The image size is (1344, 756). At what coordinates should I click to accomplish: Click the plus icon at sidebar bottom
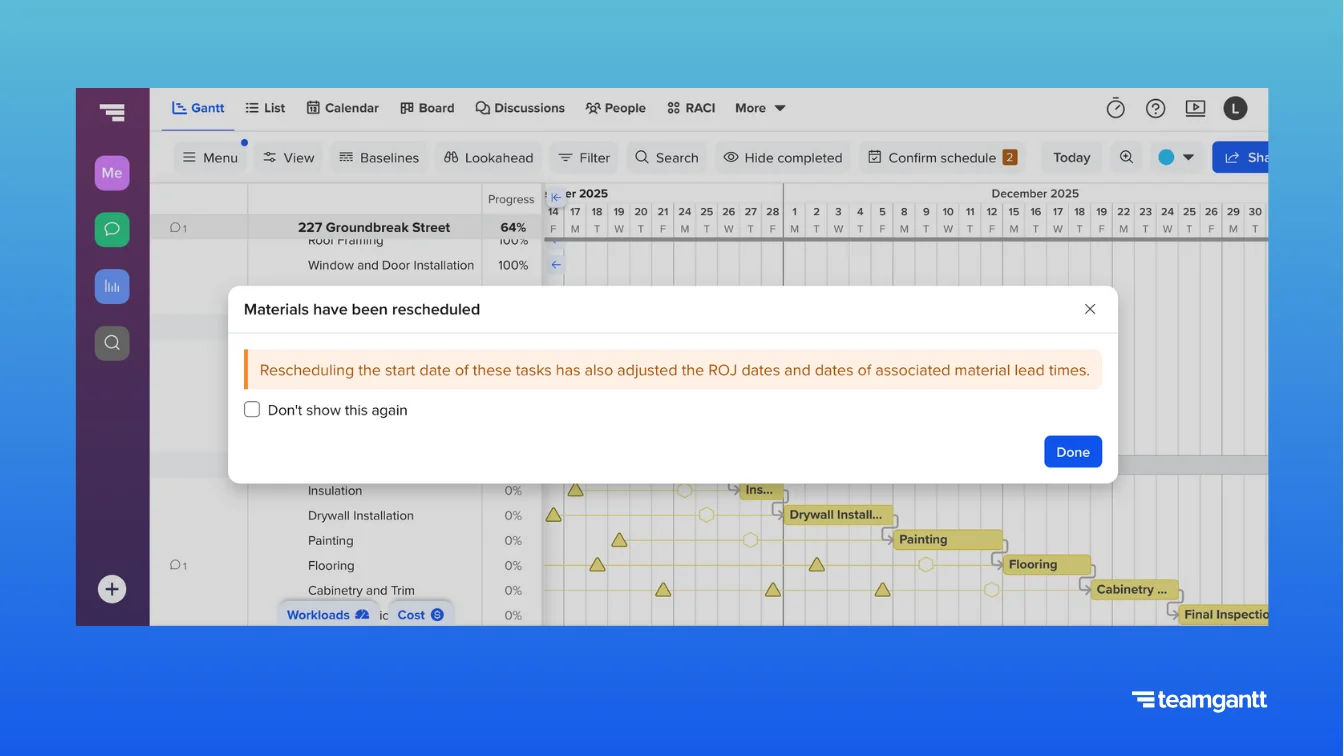tap(112, 589)
